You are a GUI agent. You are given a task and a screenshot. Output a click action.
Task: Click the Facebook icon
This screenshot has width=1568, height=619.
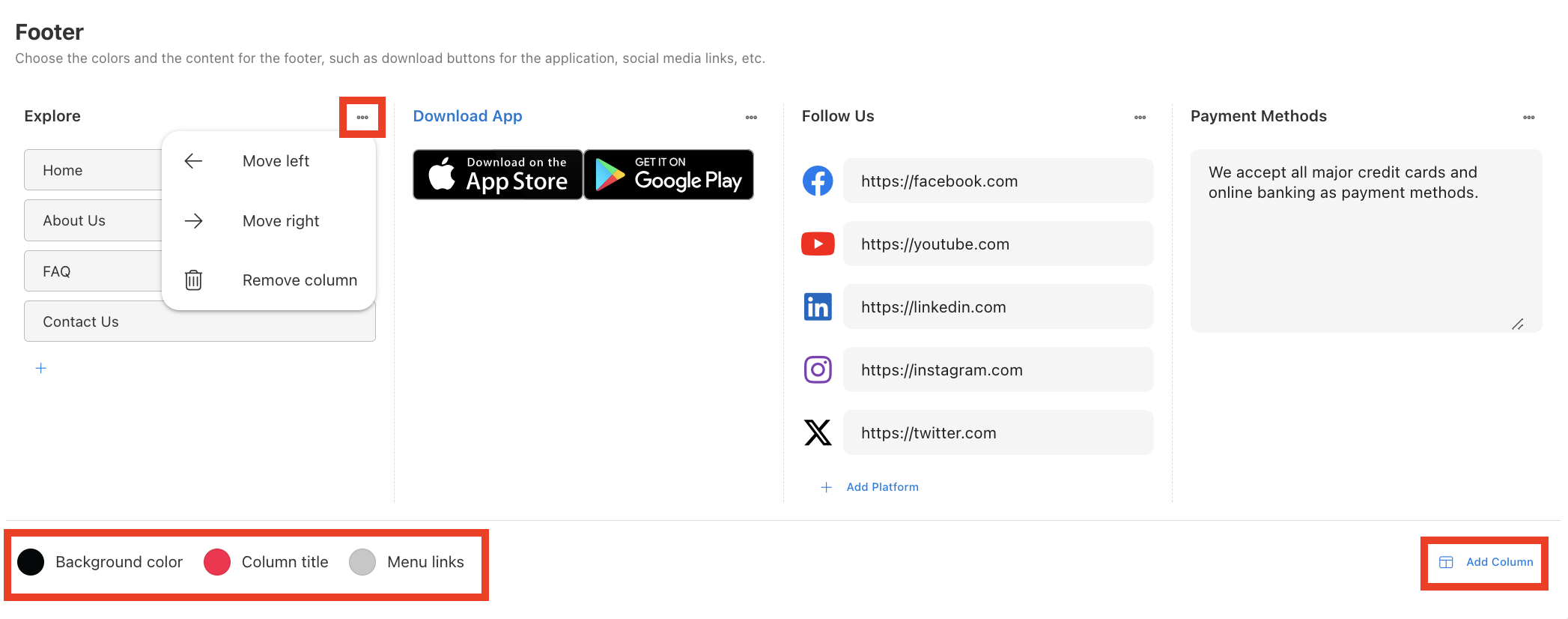(x=818, y=181)
